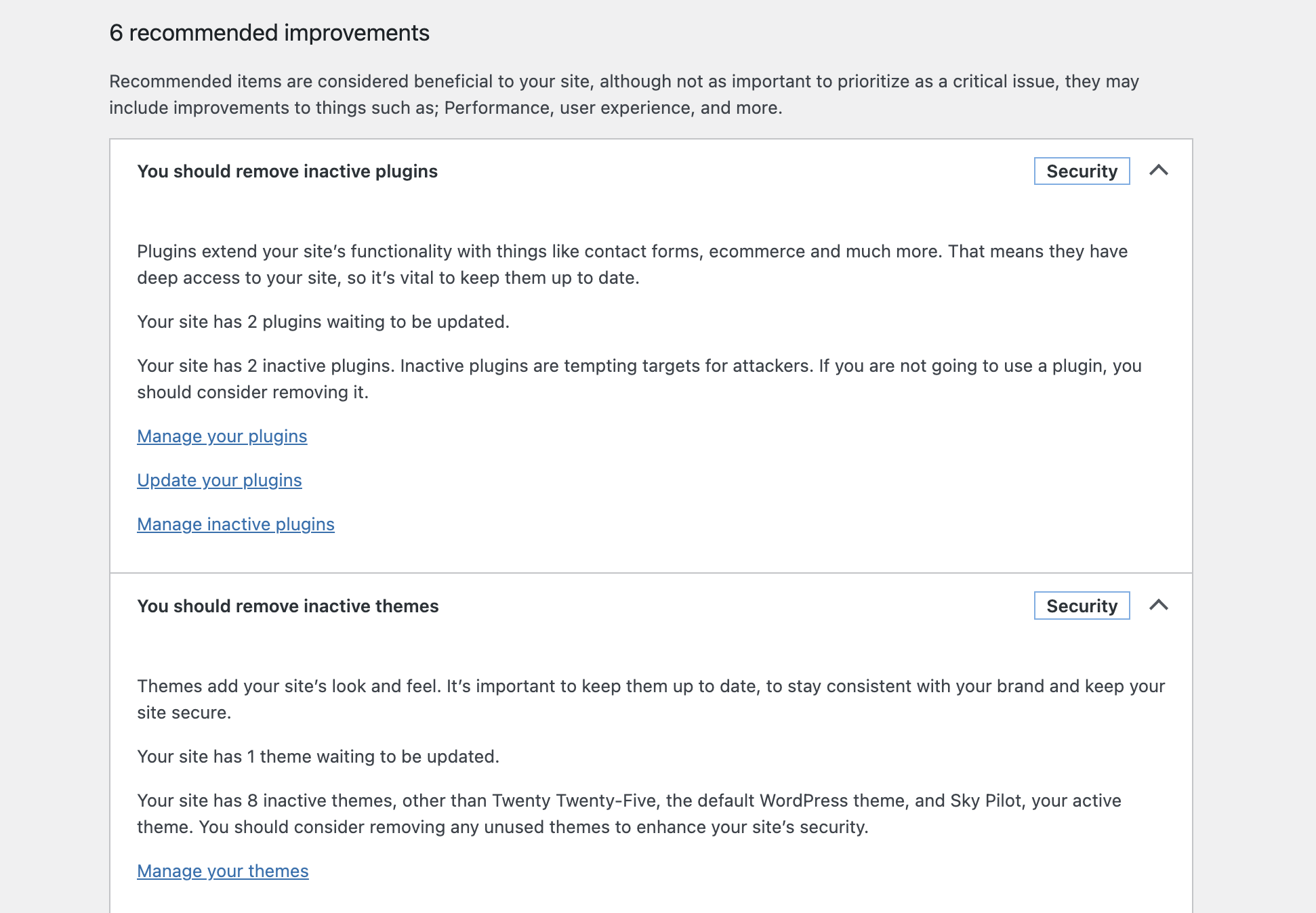Open Manage your plugins
Viewport: 1316px width, 913px height.
point(222,437)
